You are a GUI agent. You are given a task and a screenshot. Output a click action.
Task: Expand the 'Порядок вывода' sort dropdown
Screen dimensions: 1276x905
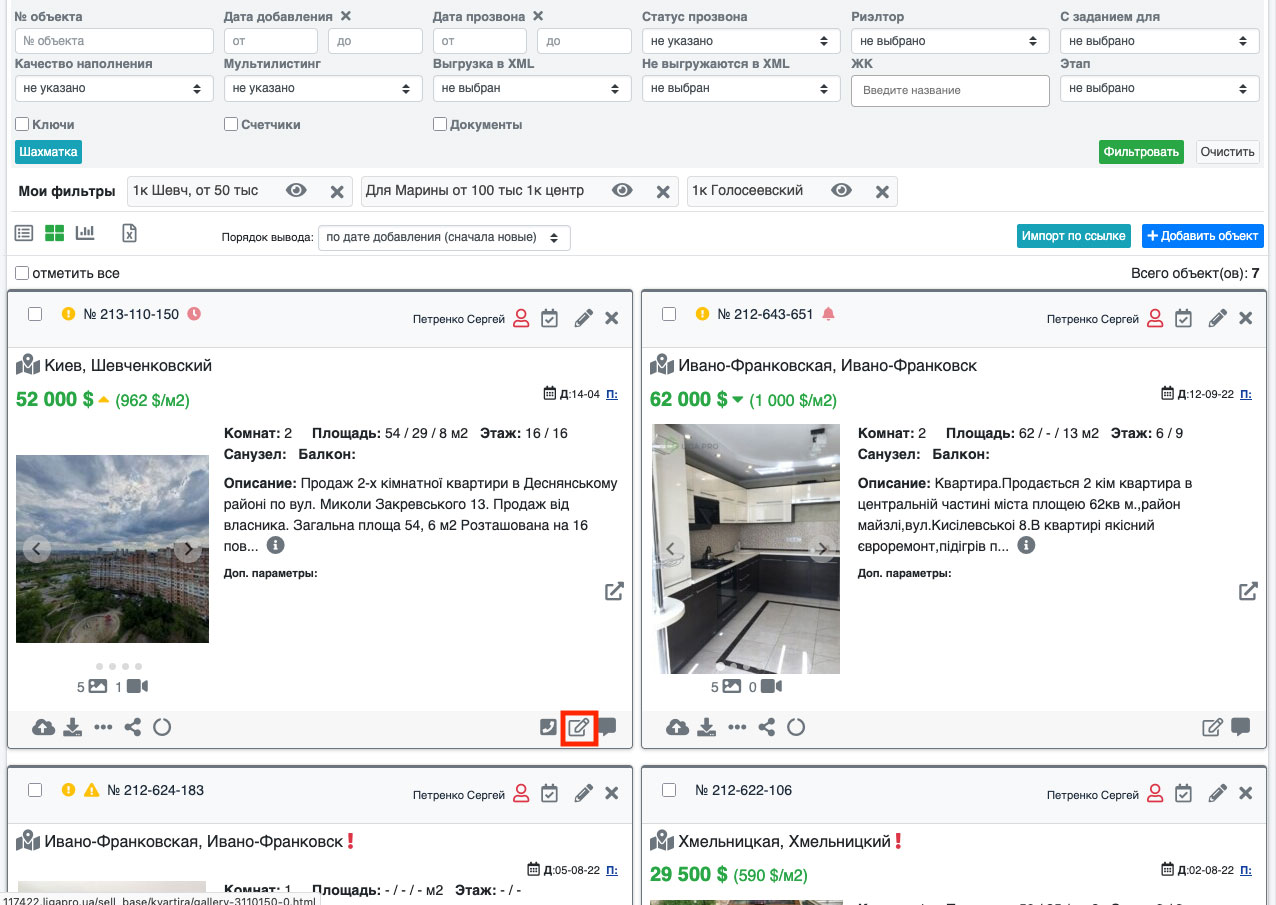click(444, 238)
